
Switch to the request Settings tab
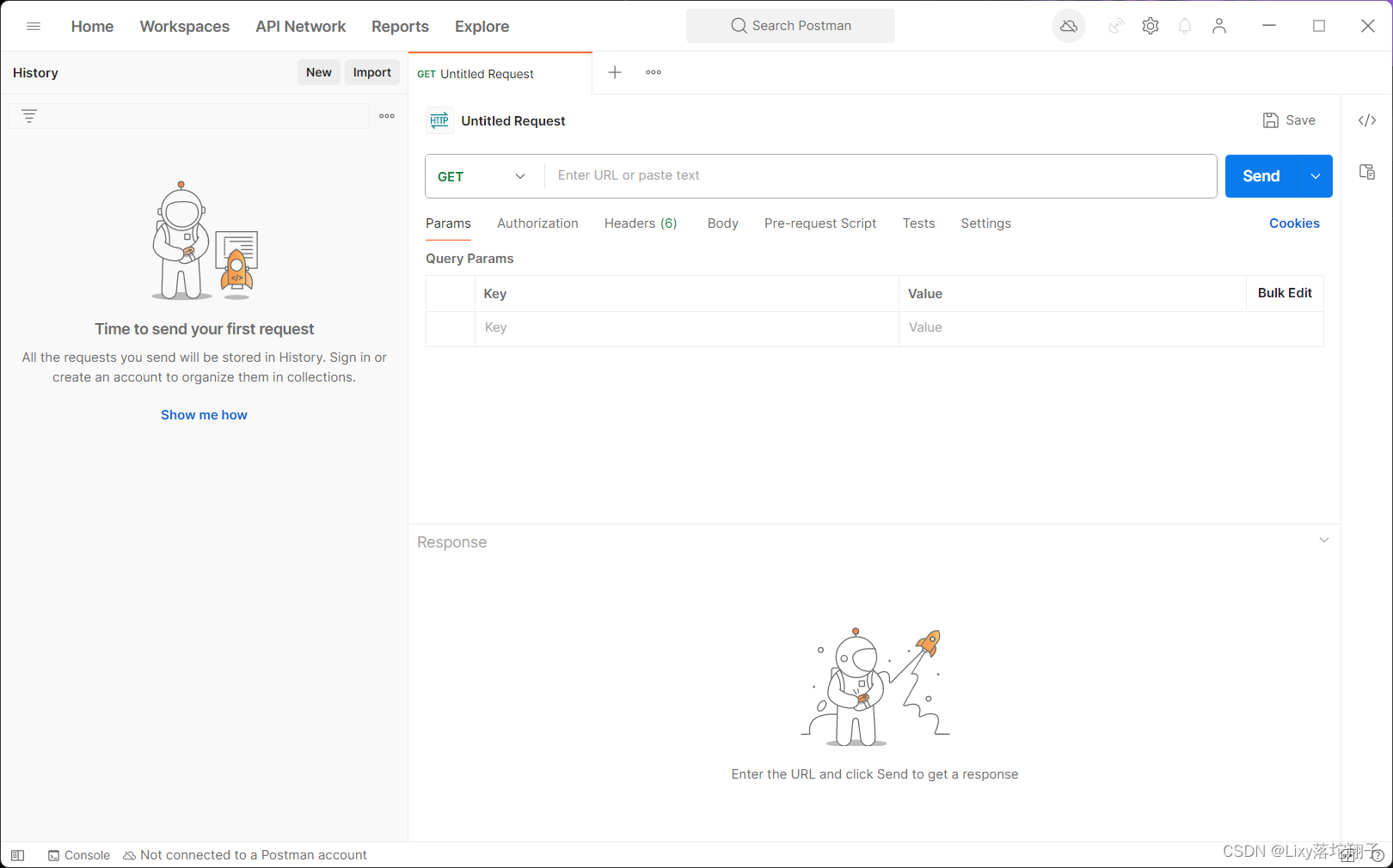[985, 223]
